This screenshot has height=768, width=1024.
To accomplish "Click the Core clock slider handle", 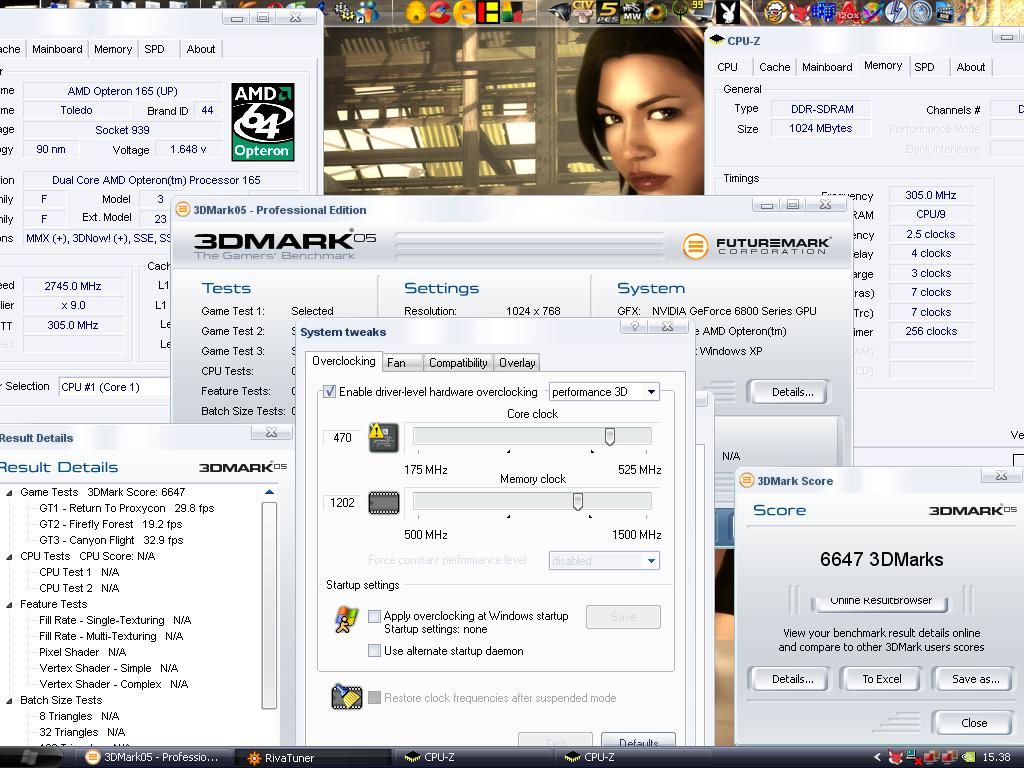I will click(609, 436).
